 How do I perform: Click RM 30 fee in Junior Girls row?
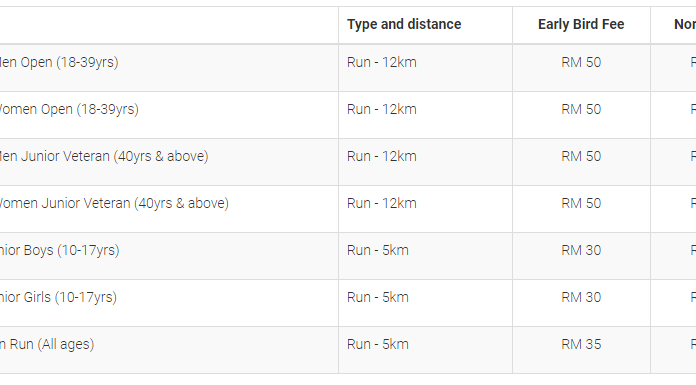pos(581,298)
